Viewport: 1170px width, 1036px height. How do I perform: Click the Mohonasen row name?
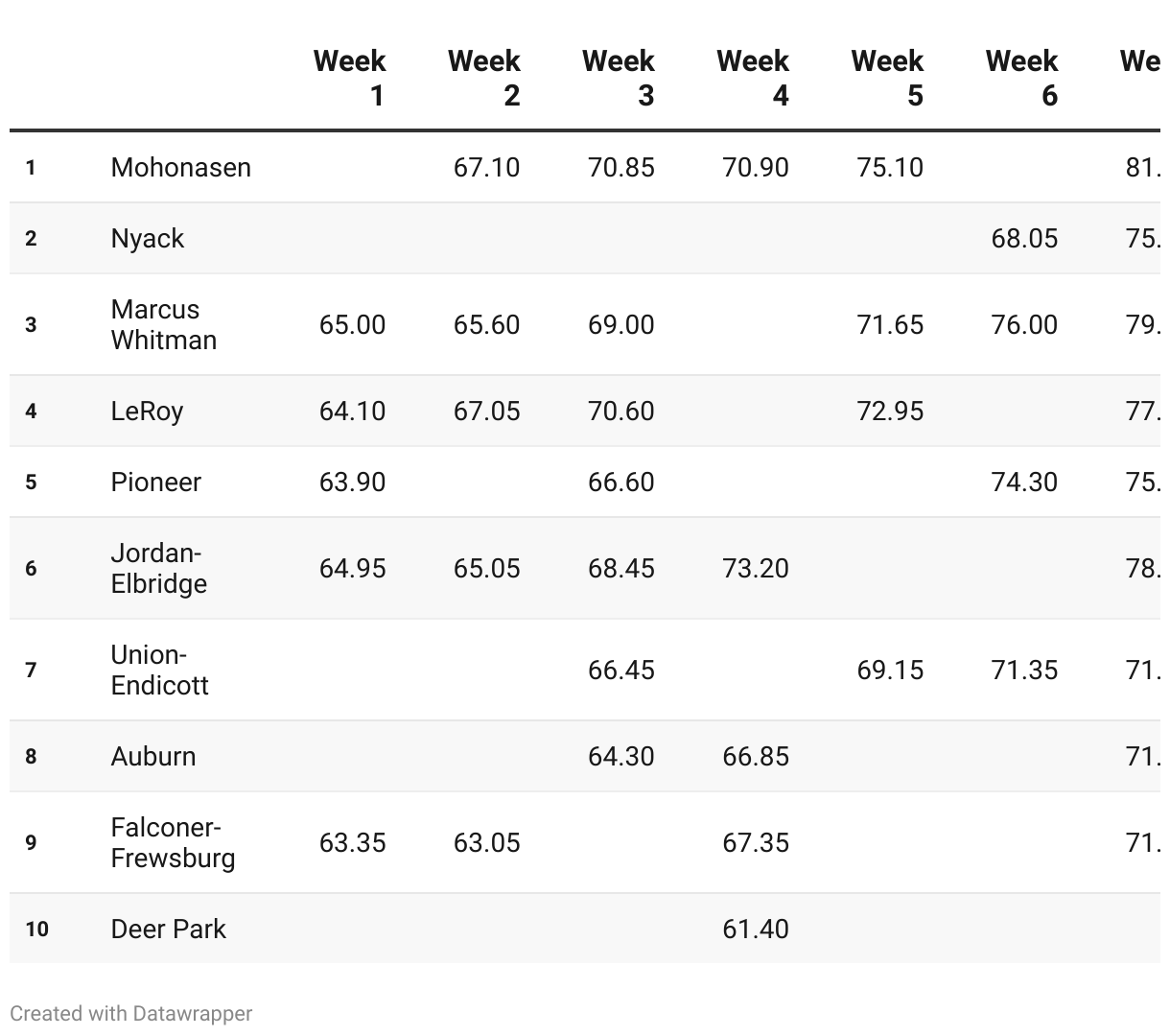(x=181, y=167)
